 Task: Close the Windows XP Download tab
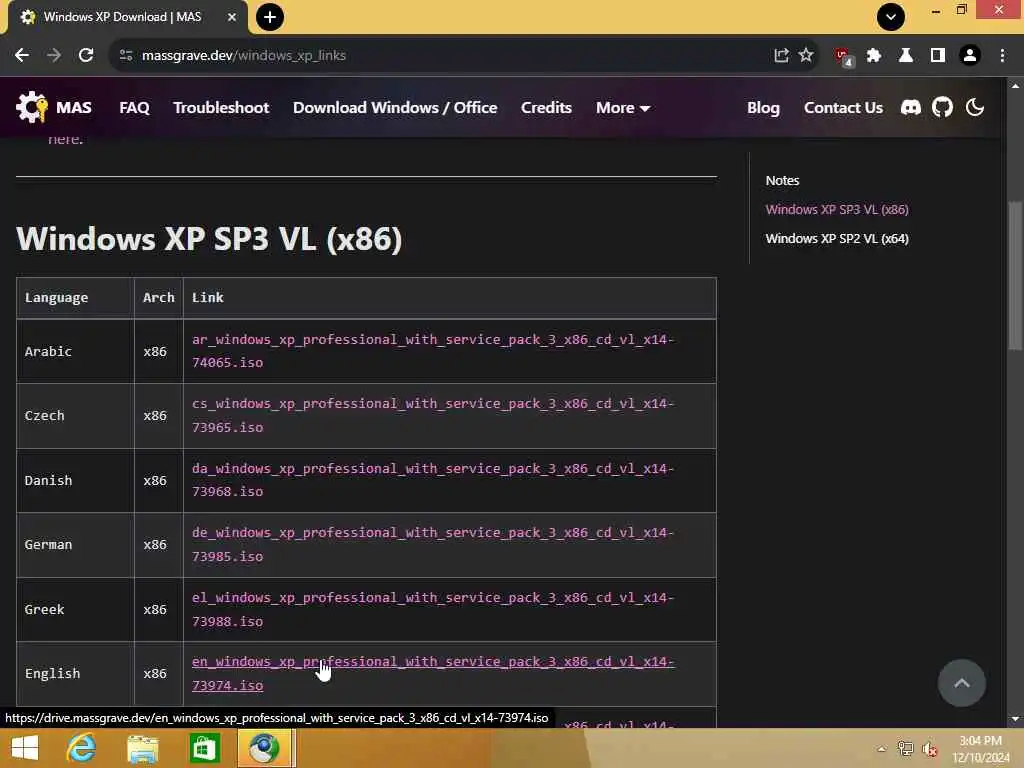[231, 17]
